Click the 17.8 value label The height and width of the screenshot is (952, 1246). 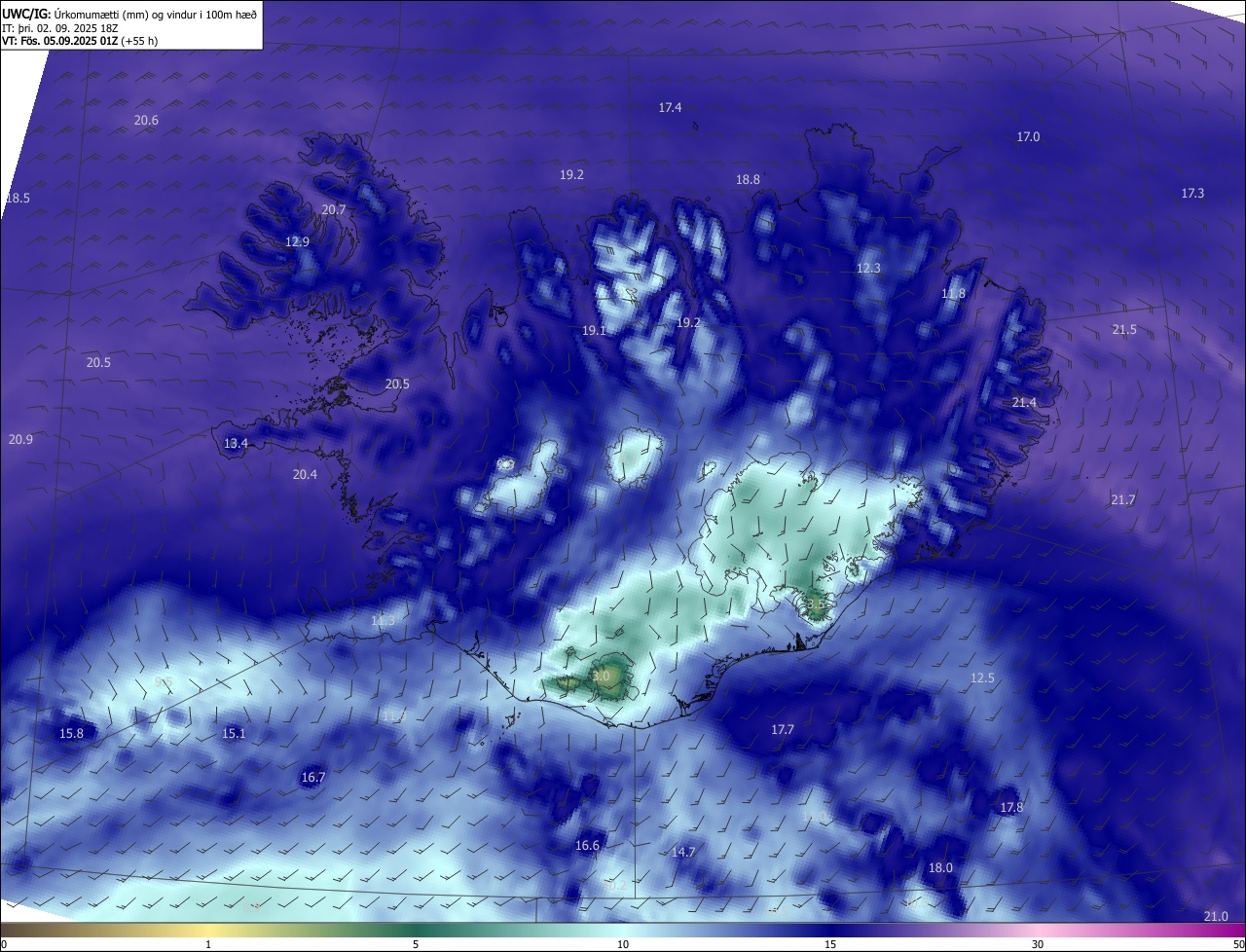tap(1011, 807)
